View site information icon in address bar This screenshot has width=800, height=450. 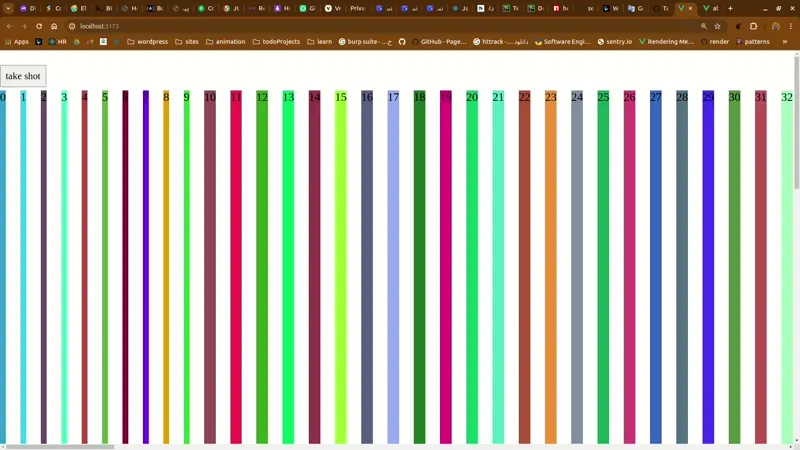tap(72, 26)
